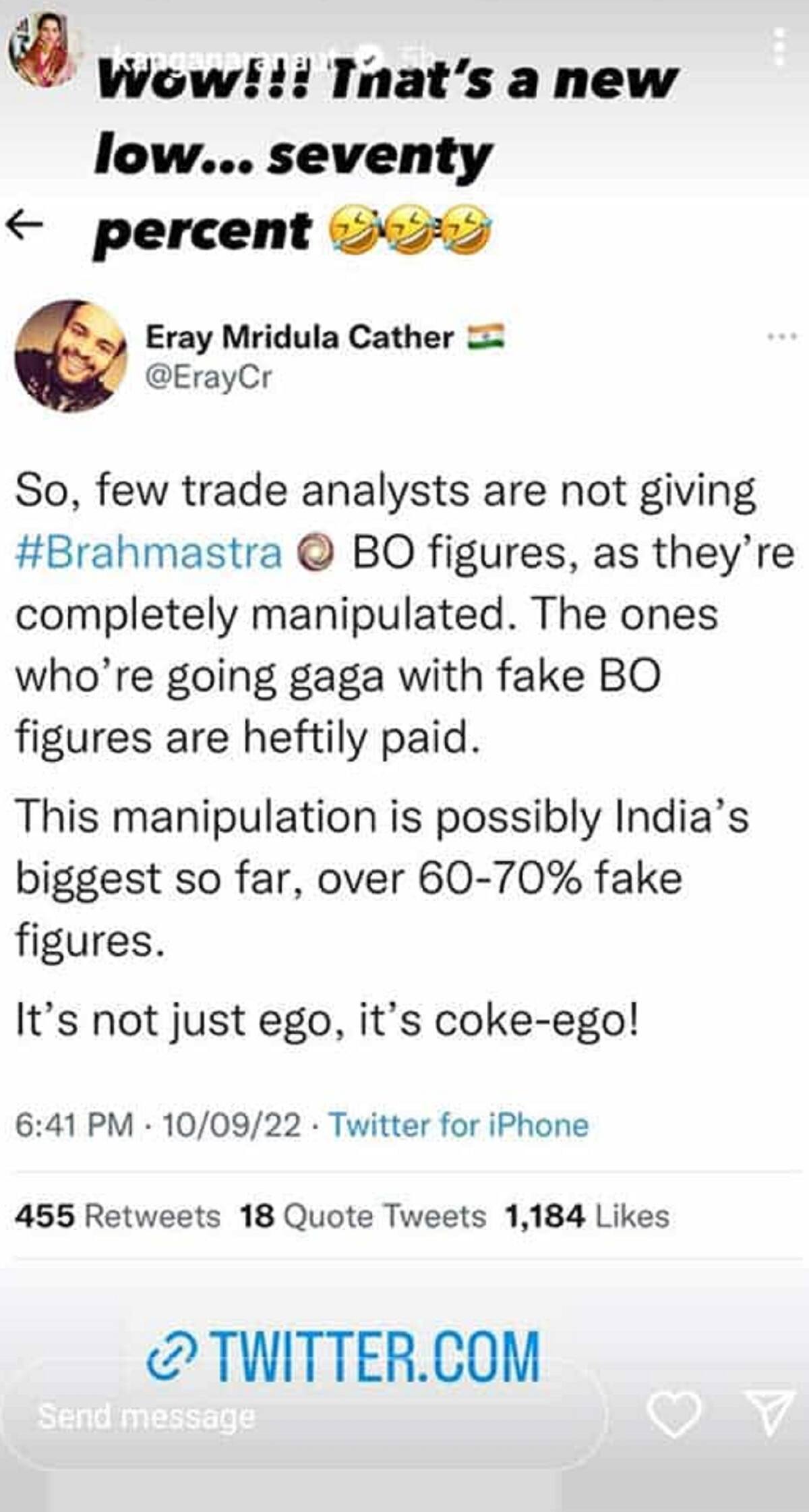Tap the story poster's profile picture
Viewport: 809px width, 1512px height.
[x=42, y=49]
